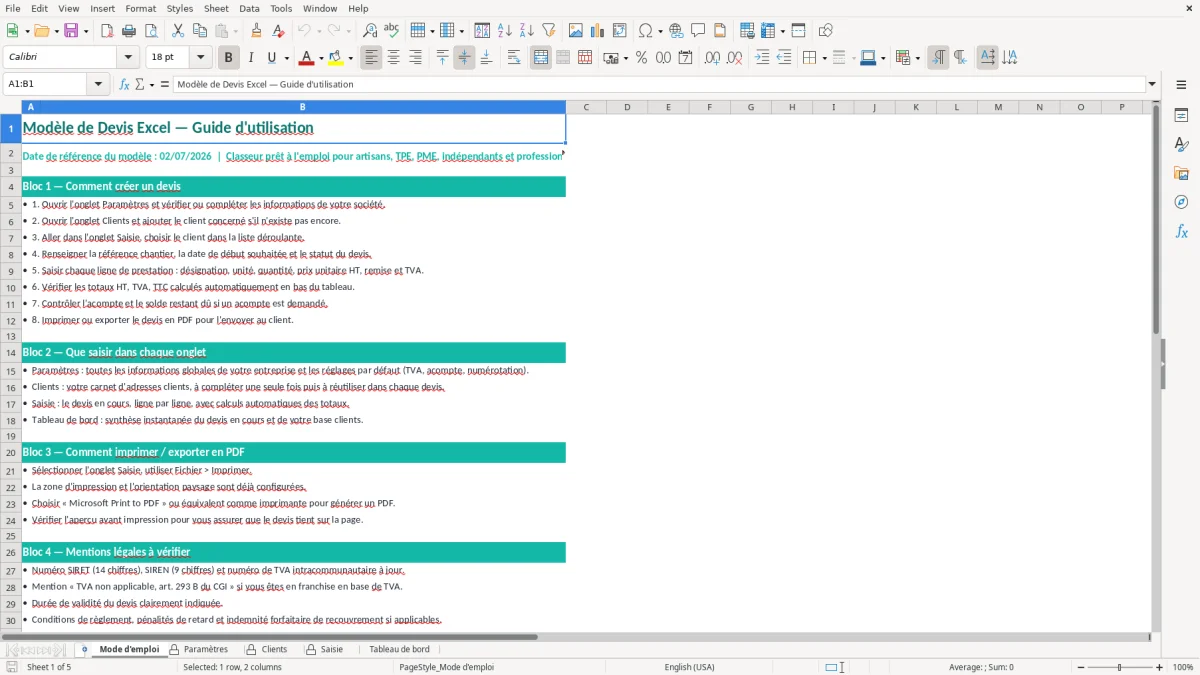Image resolution: width=1200 pixels, height=675 pixels.
Task: Open the Calibri font name dropdown
Action: click(x=127, y=58)
